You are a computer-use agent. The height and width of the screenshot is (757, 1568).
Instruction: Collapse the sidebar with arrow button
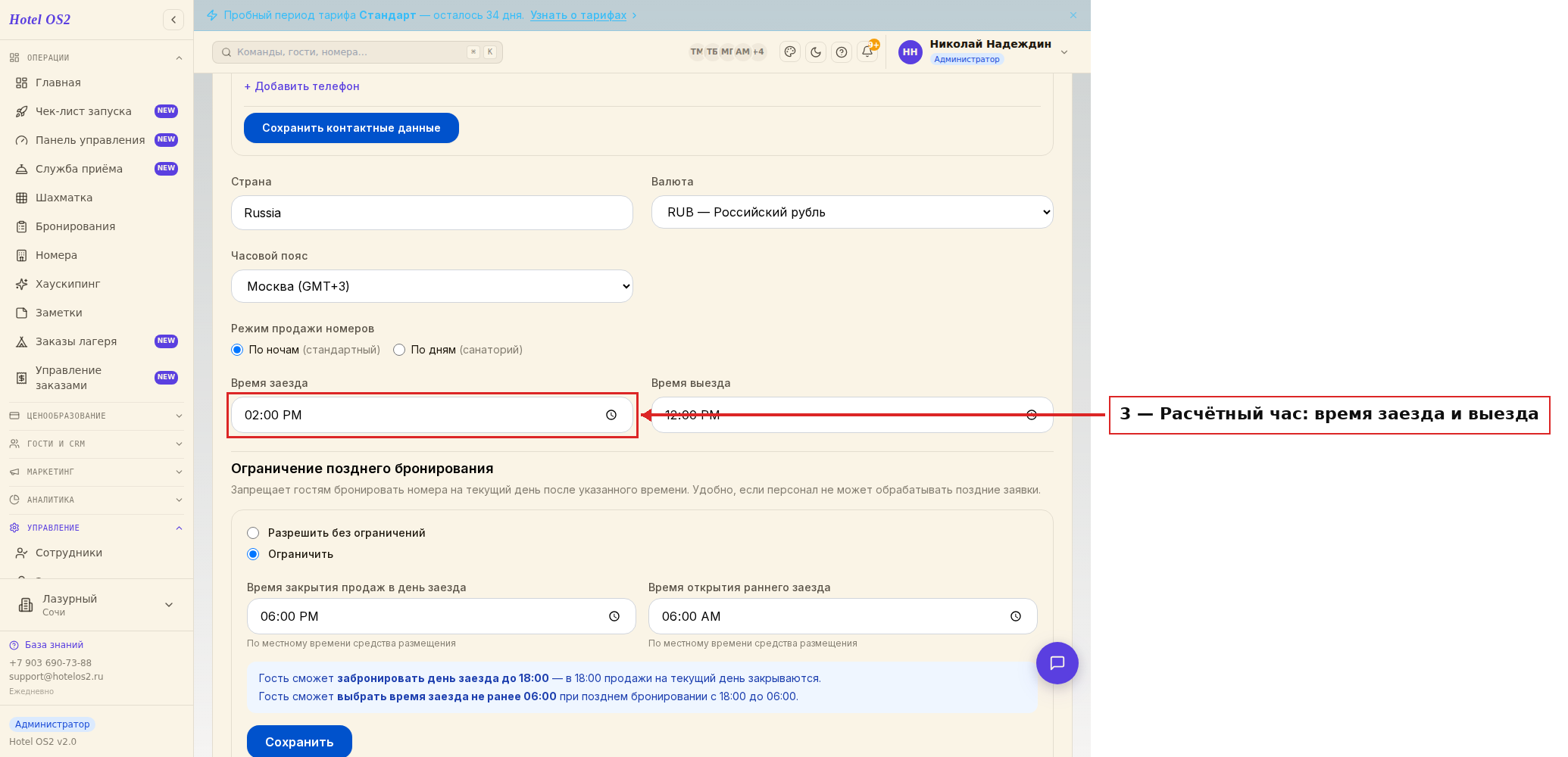tap(173, 20)
